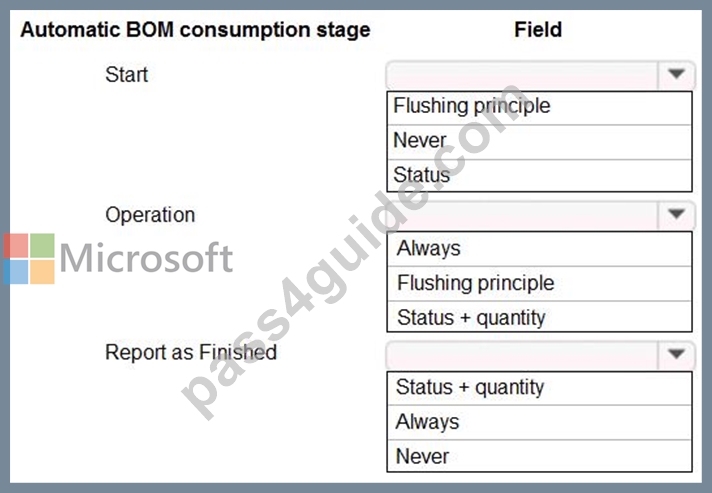
Task: Click the Start field input box
Action: (522, 75)
